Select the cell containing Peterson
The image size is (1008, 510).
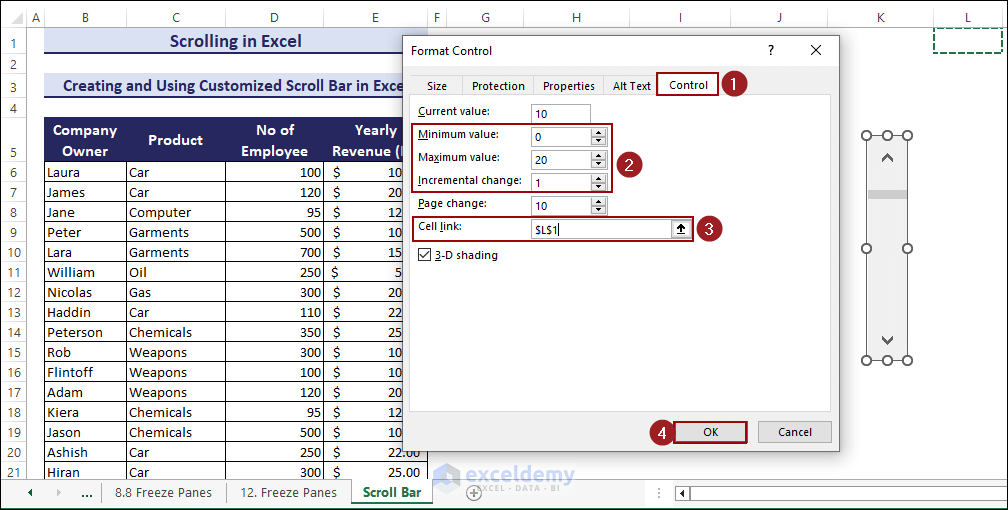85,332
